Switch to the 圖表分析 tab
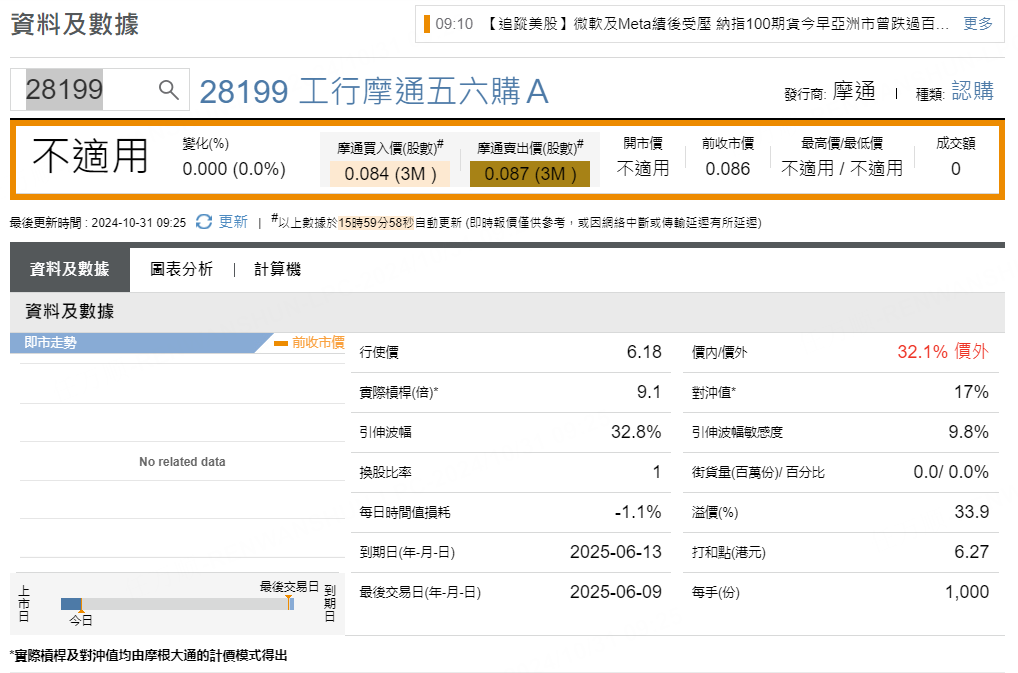The height and width of the screenshot is (673, 1018). coord(181,269)
